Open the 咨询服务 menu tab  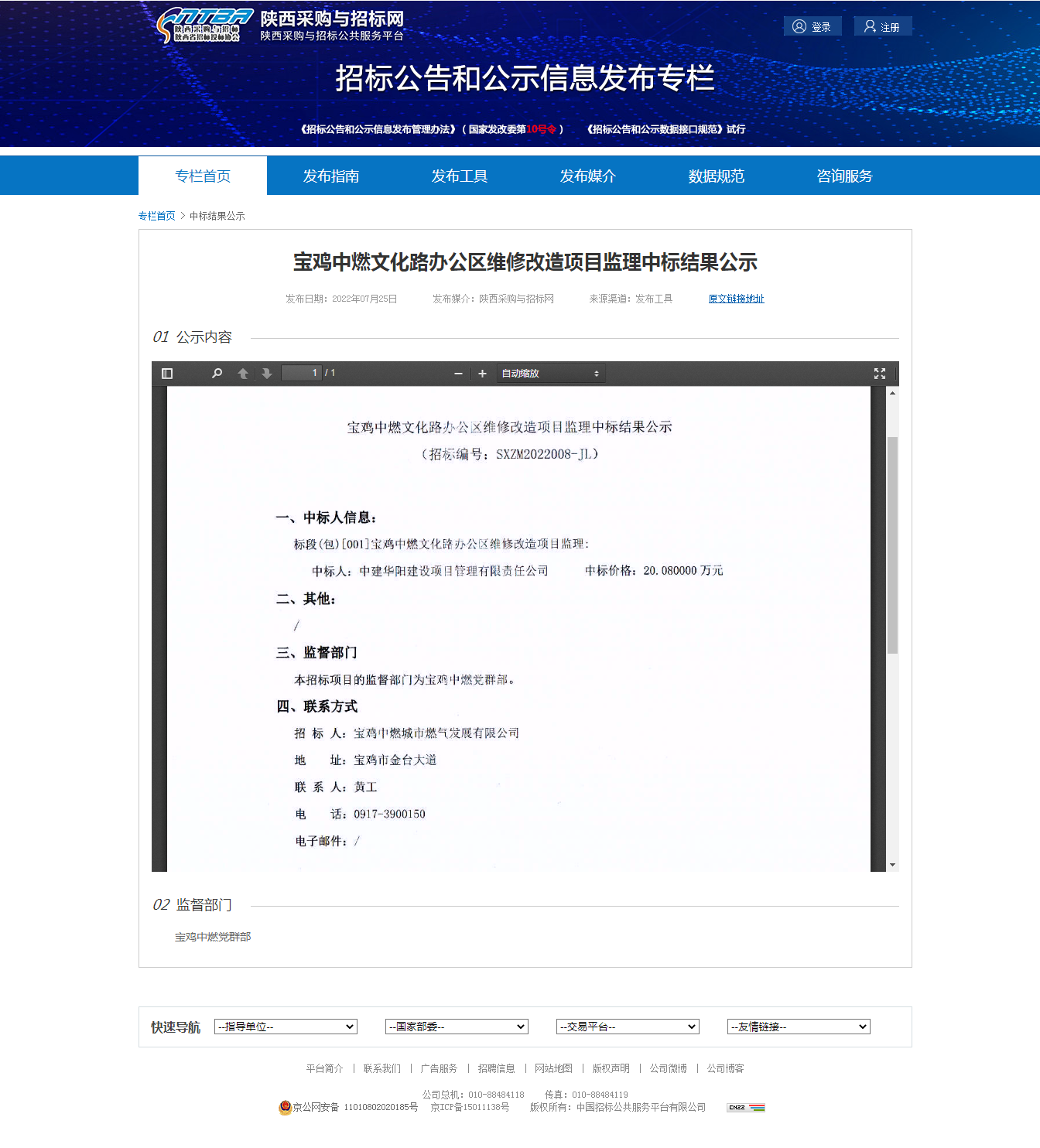tap(845, 176)
